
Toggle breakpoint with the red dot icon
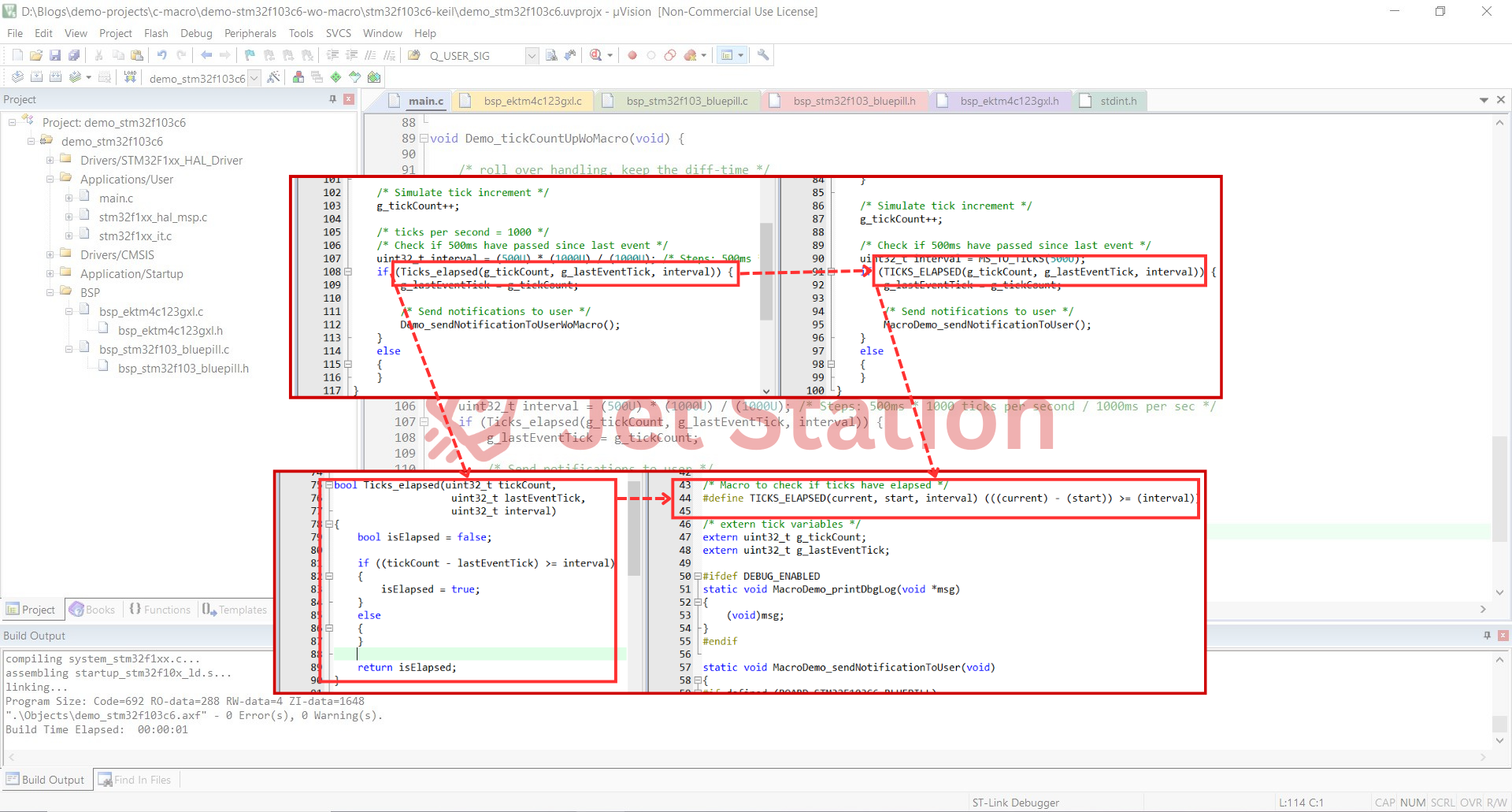tap(632, 55)
